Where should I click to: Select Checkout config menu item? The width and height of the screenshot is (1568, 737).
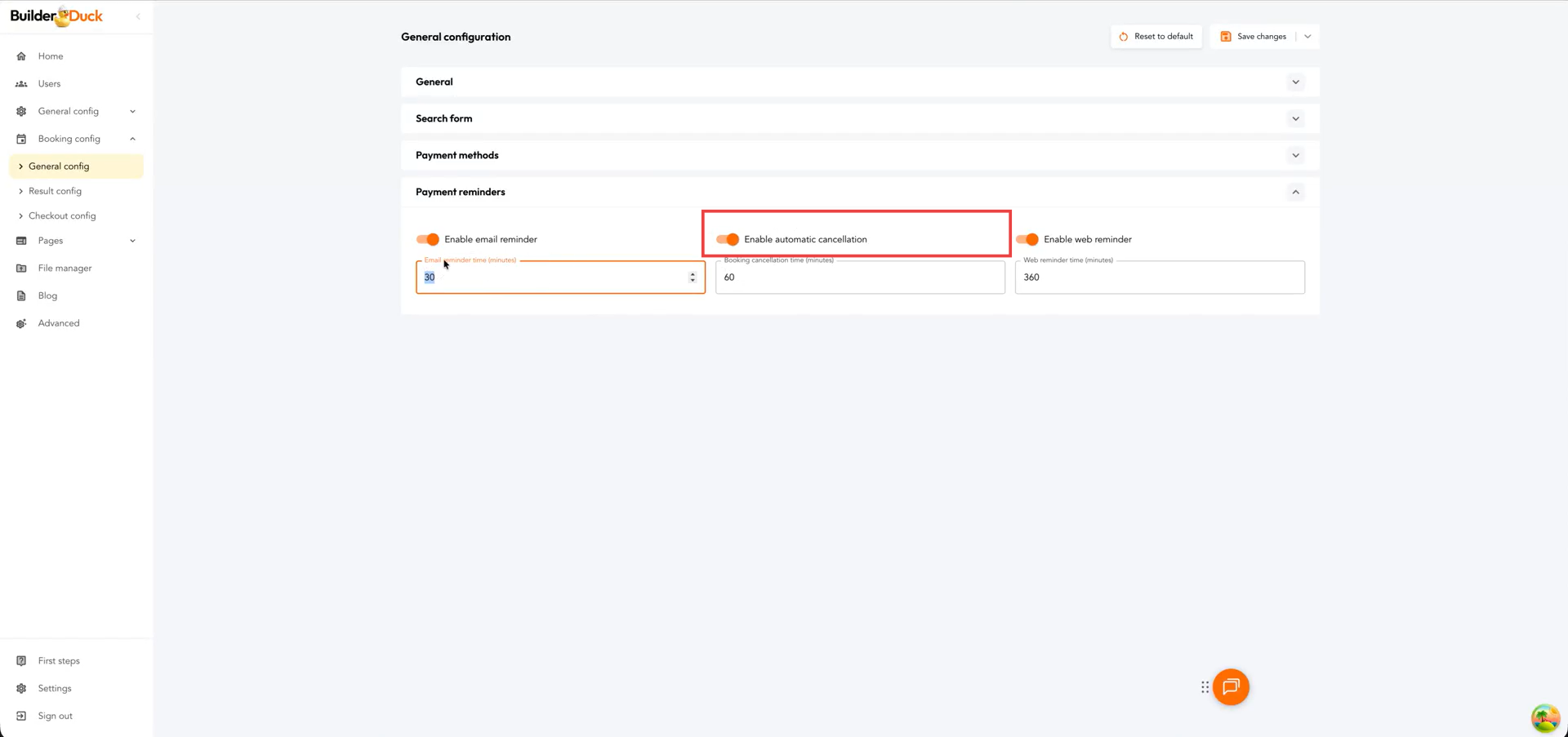[x=62, y=216]
